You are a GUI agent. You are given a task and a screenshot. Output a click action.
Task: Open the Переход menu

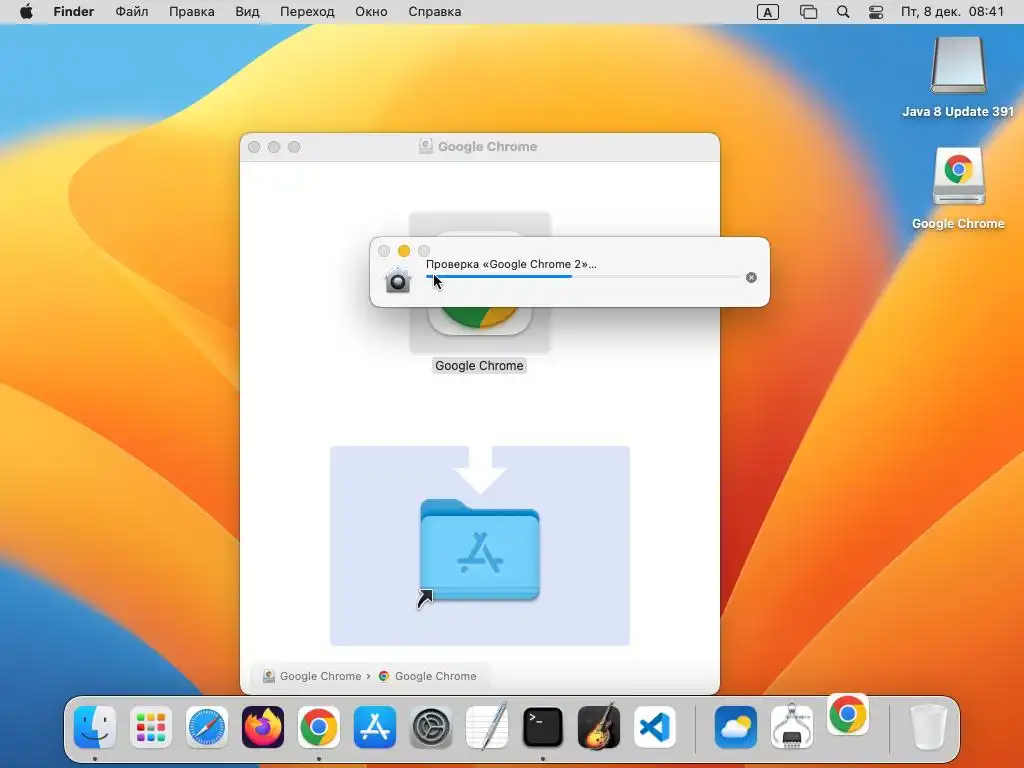(x=307, y=12)
